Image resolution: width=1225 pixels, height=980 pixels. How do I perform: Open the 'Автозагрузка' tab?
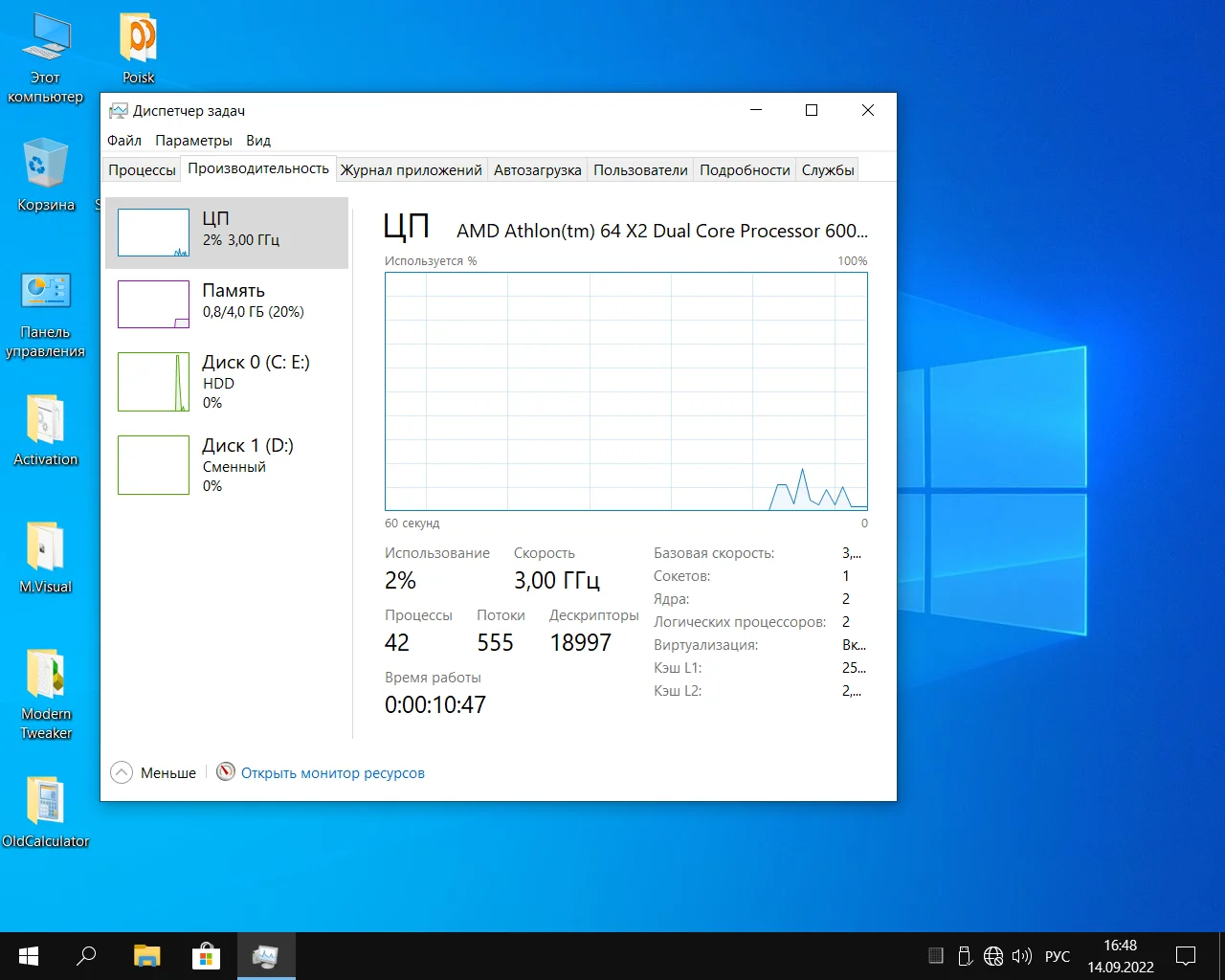[x=537, y=169]
